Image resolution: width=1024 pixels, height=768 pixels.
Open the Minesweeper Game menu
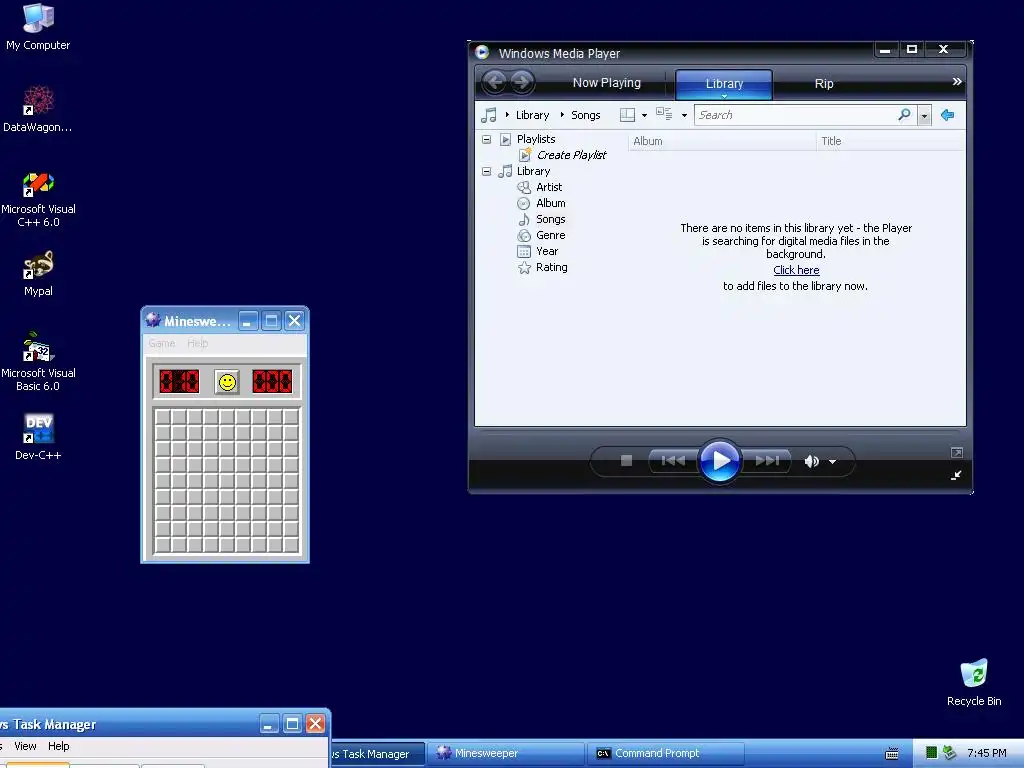tap(161, 344)
